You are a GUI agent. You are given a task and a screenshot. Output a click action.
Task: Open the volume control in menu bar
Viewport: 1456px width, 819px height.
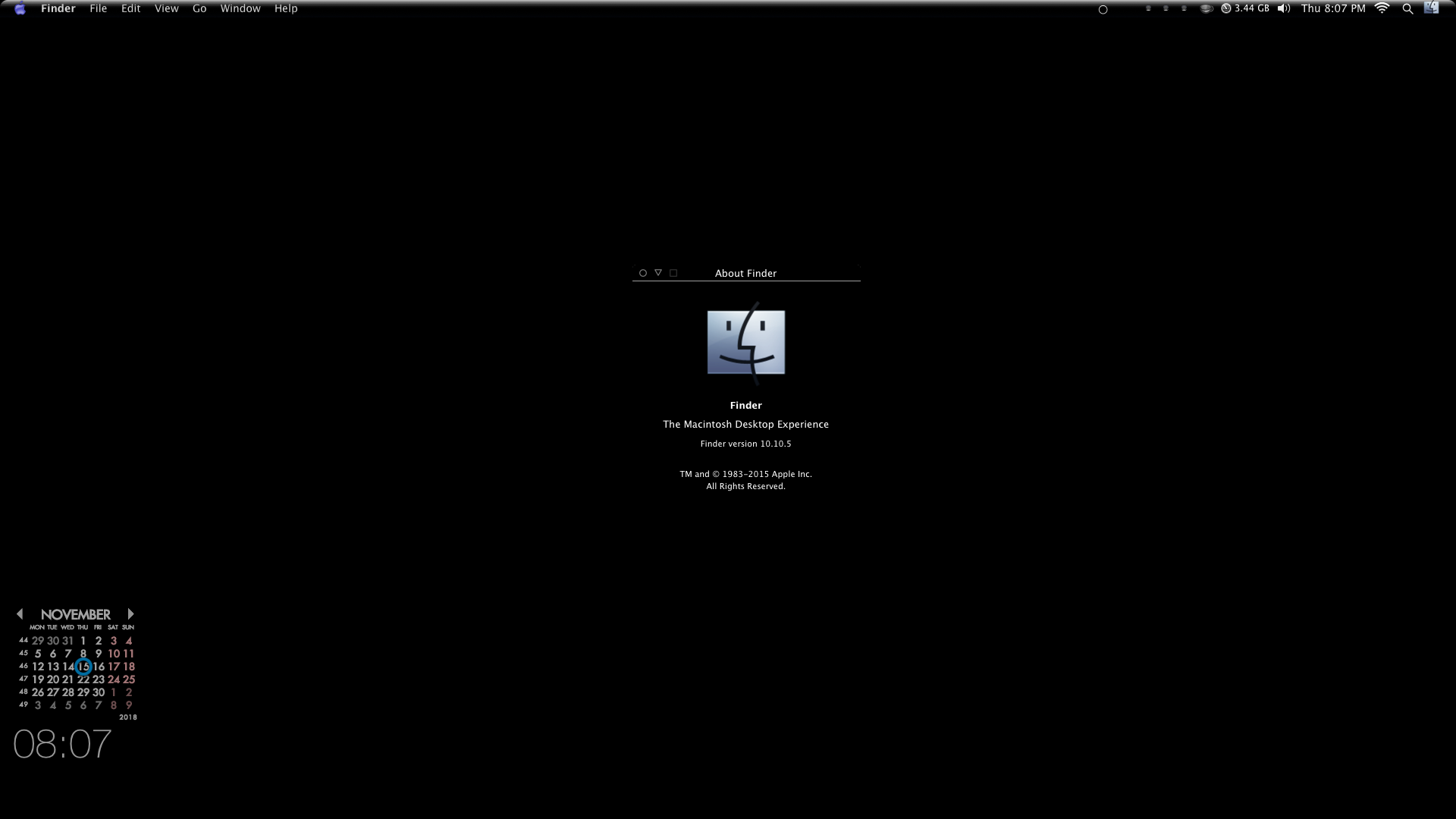pyautogui.click(x=1283, y=9)
